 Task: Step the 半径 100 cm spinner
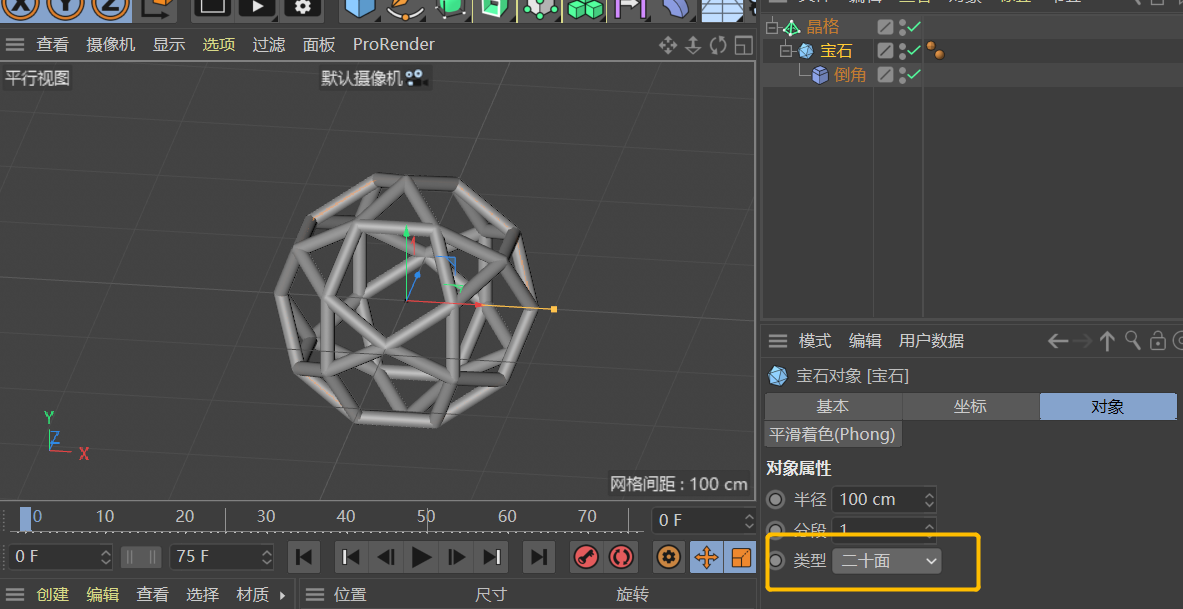tap(929, 499)
